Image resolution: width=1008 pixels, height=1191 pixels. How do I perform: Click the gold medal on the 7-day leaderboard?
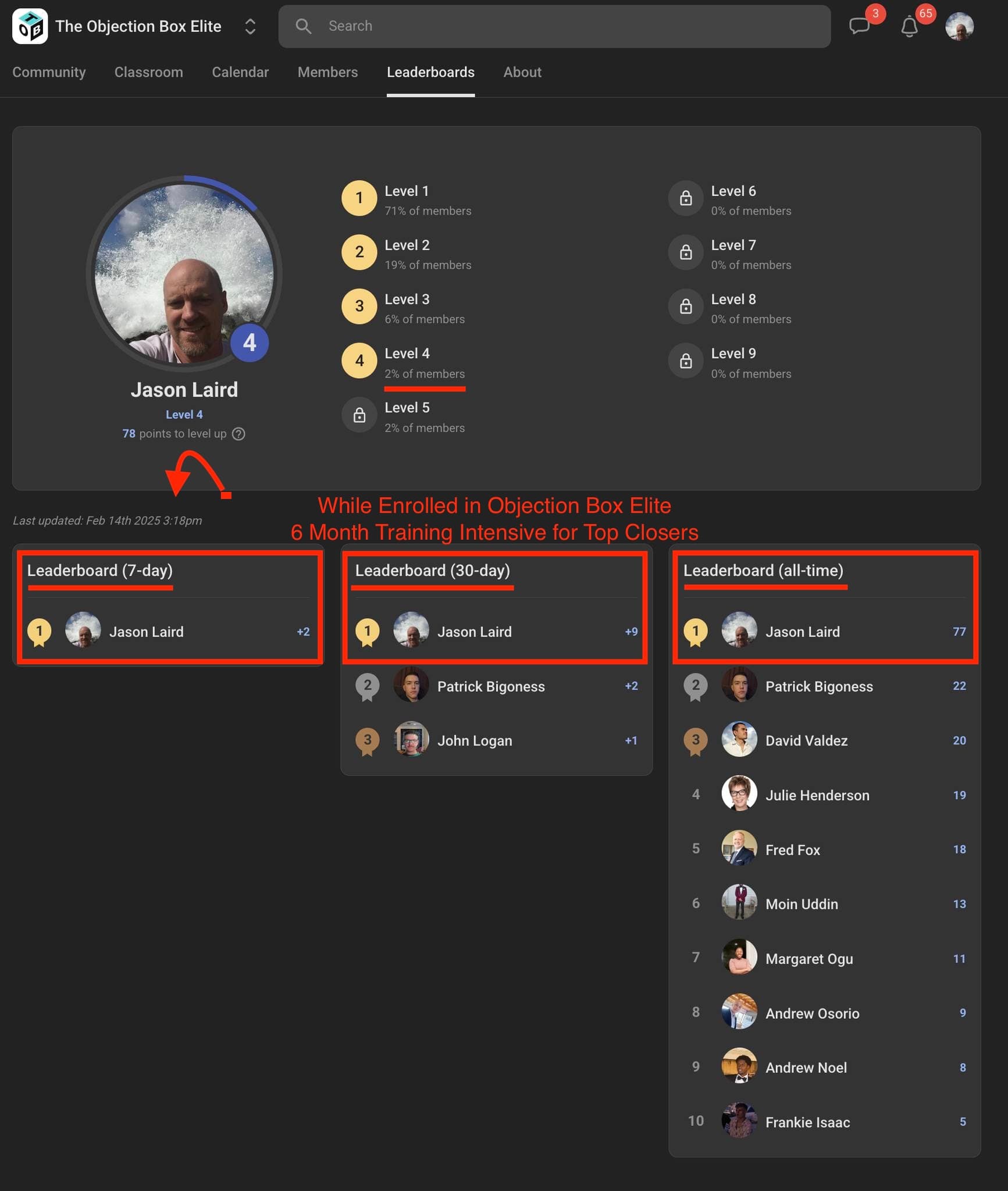39,631
